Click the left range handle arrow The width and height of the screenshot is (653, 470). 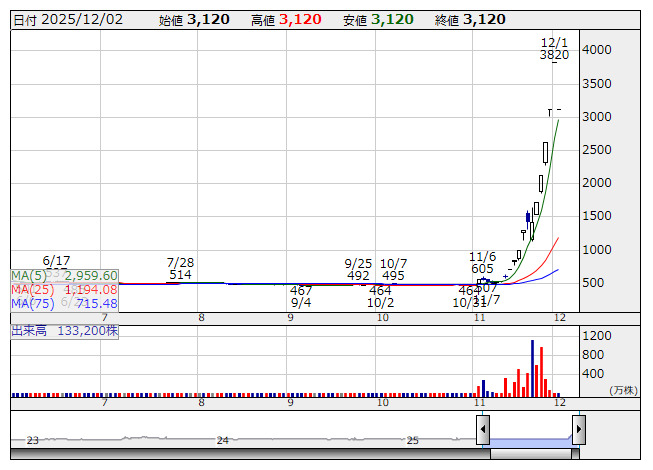click(483, 430)
